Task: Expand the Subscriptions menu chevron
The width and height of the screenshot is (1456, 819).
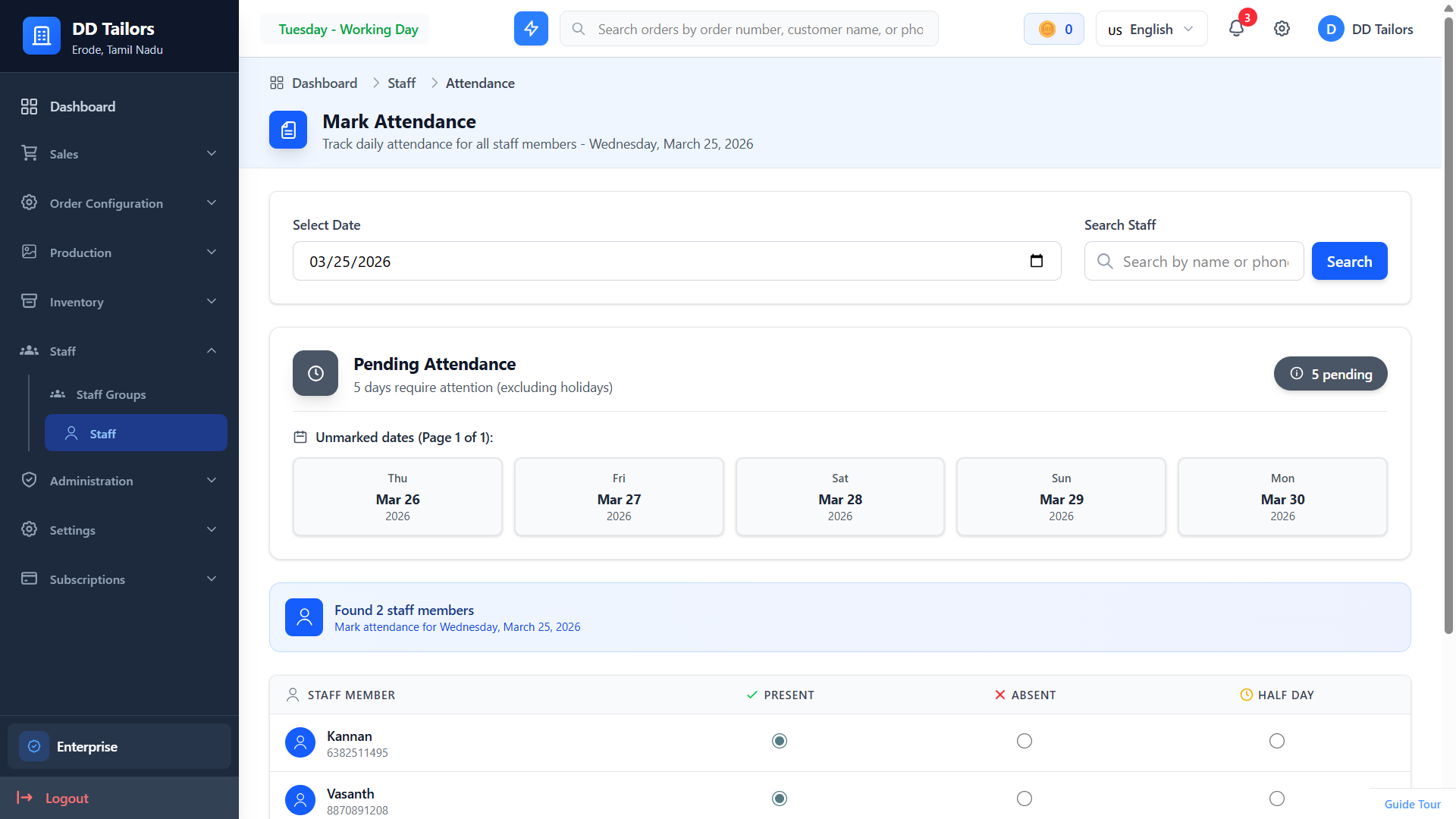Action: coord(212,579)
